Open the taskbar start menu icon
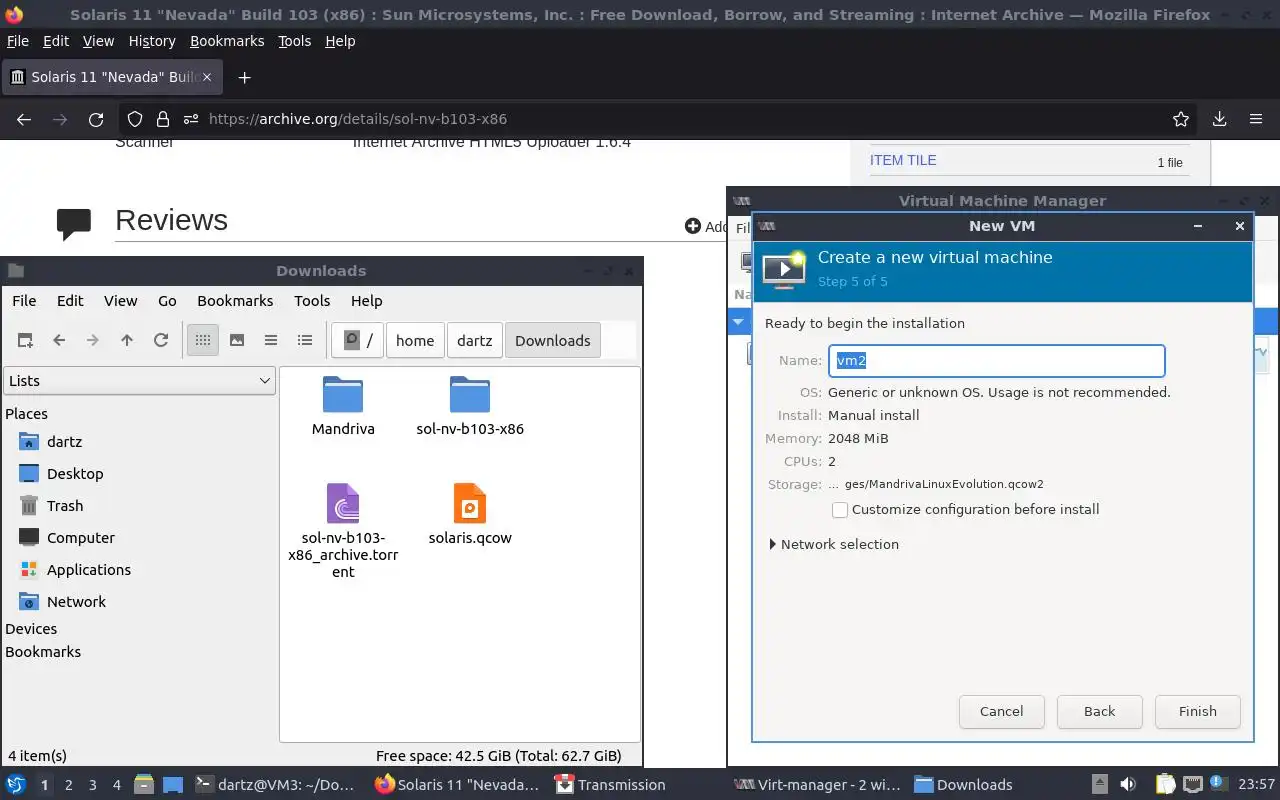This screenshot has width=1280, height=800. [16, 785]
